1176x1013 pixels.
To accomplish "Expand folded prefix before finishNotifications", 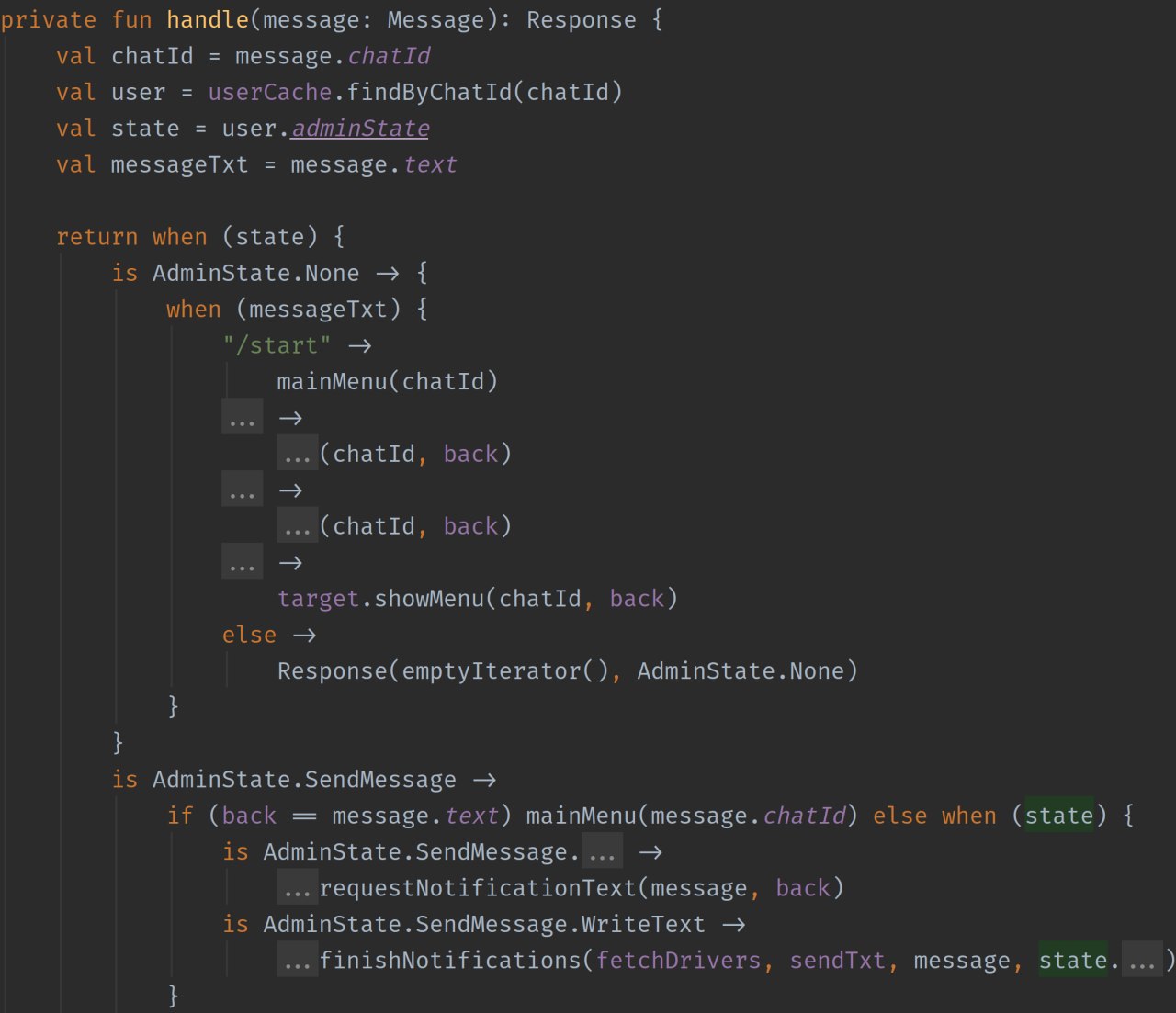I will tap(298, 961).
